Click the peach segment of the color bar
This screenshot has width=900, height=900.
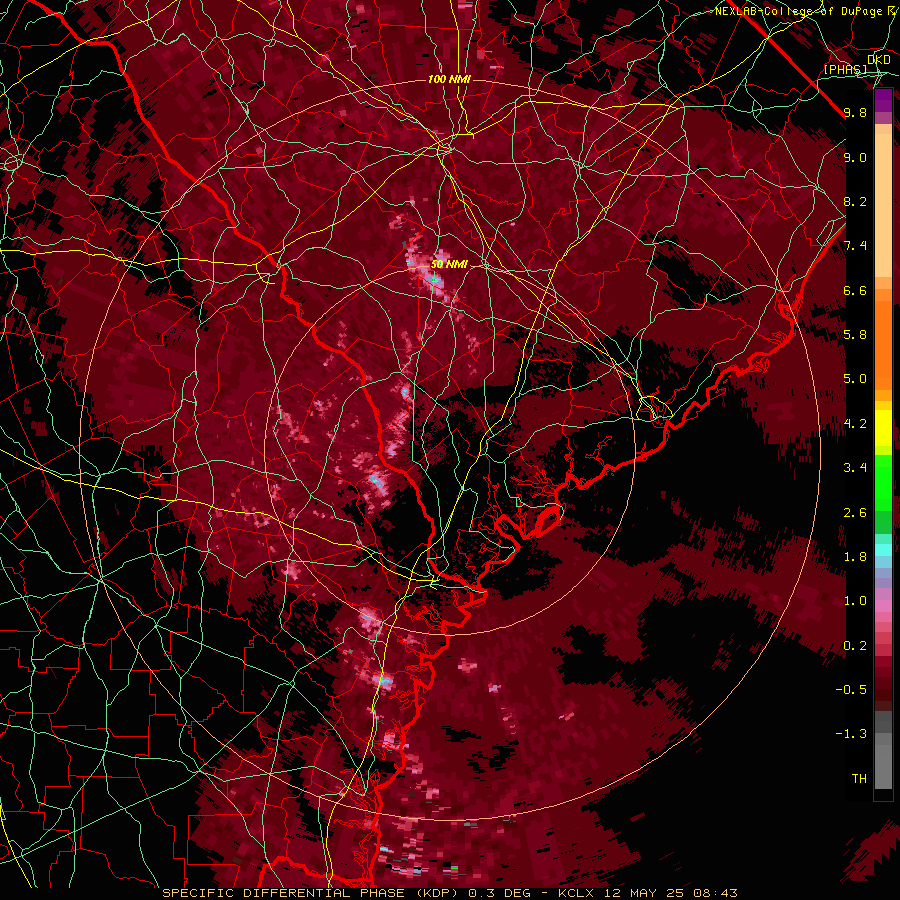point(883,201)
